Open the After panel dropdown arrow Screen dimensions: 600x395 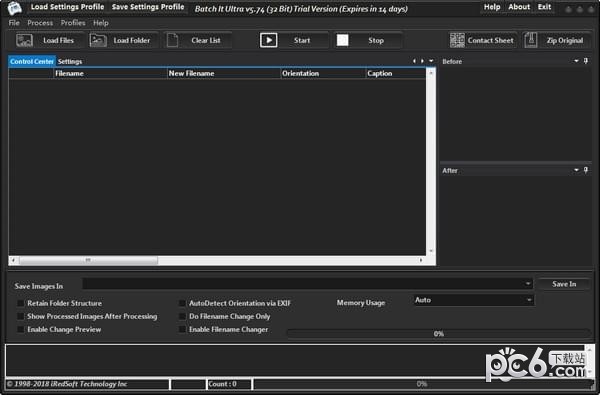(576, 170)
